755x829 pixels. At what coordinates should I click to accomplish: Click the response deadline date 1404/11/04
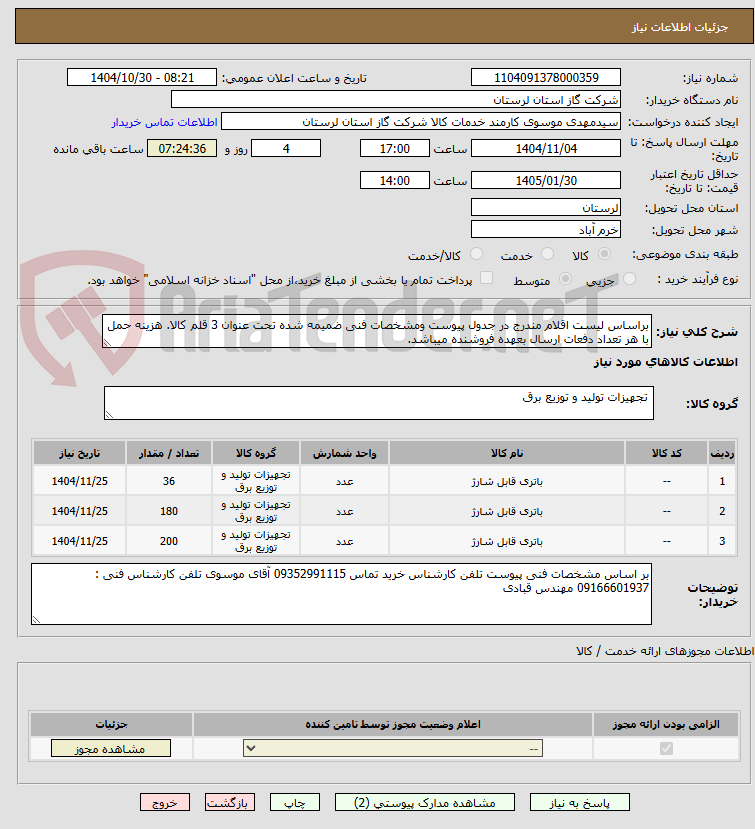pos(546,149)
